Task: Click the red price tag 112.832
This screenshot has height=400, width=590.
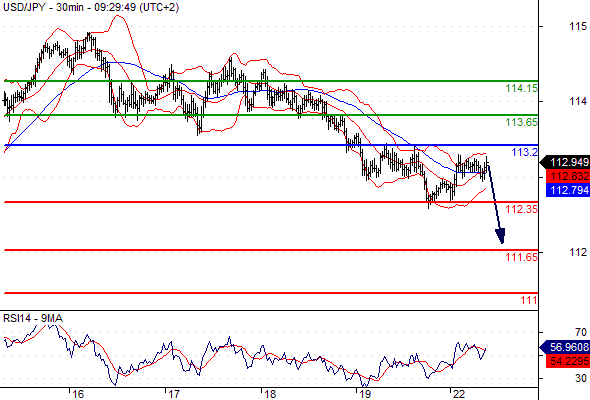Action: click(x=568, y=176)
